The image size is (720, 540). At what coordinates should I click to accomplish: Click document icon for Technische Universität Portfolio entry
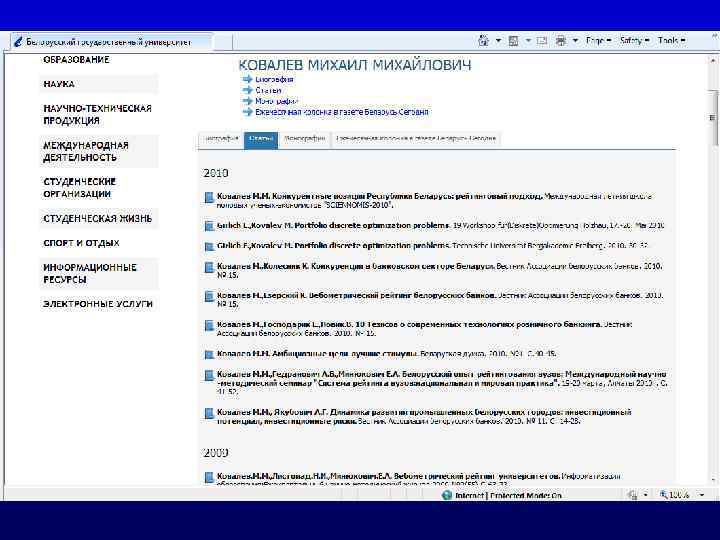(209, 247)
